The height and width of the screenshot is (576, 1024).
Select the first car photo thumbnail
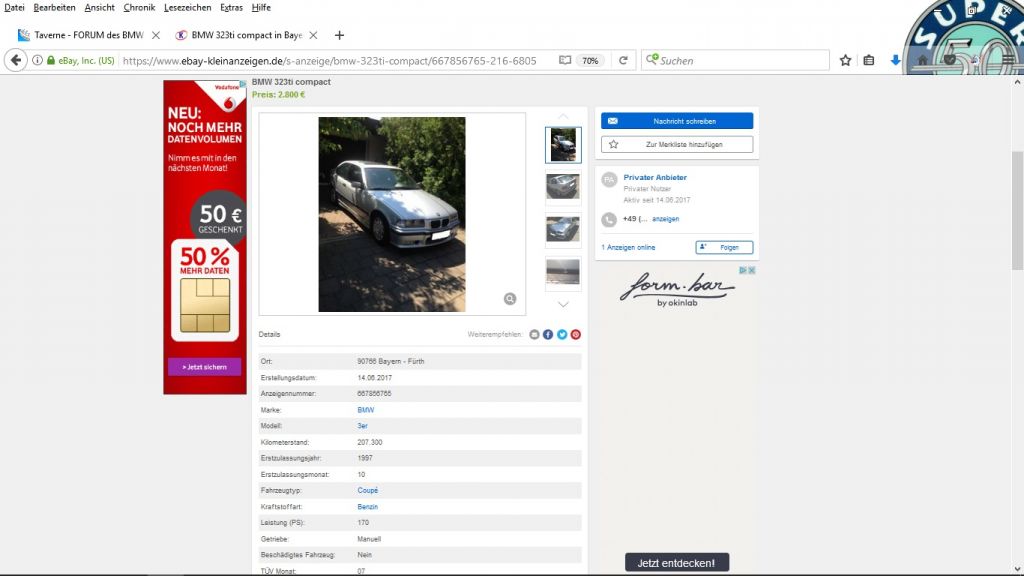(563, 145)
